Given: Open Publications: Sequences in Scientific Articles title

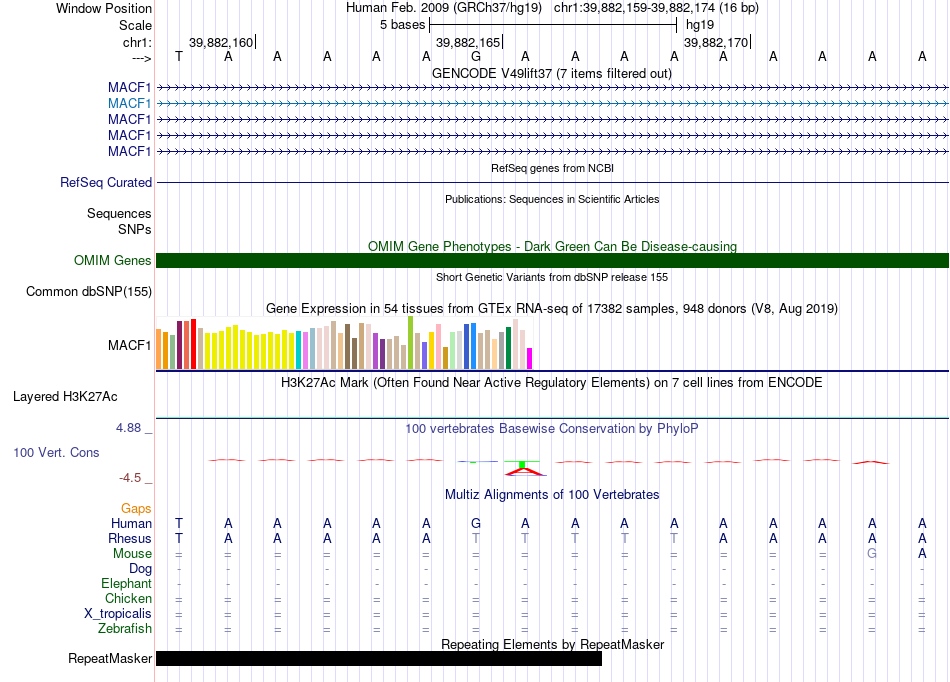Looking at the screenshot, I should pos(552,199).
